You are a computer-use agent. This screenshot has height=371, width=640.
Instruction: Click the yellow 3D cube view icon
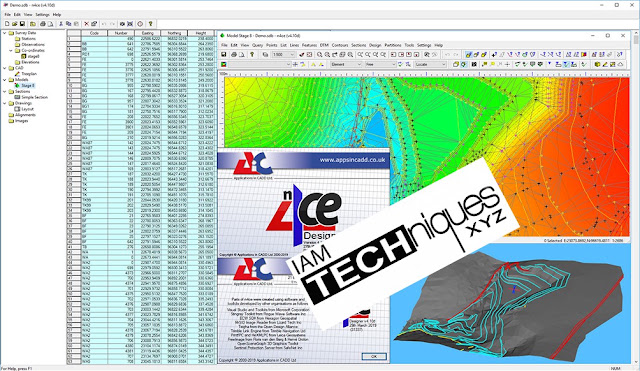pos(598,64)
